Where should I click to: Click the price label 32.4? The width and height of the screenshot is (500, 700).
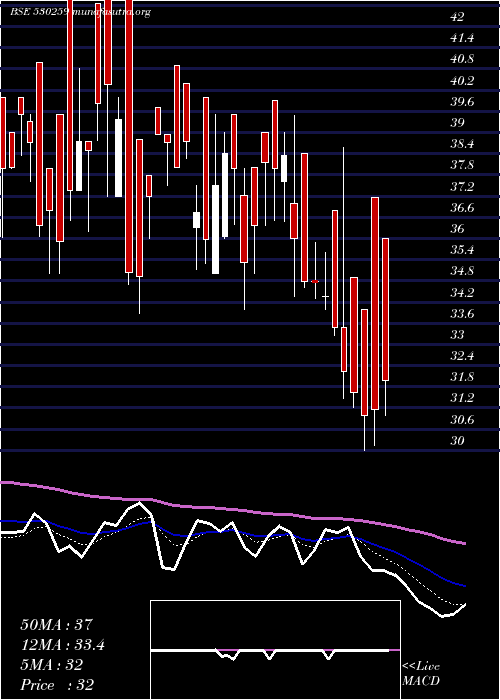coord(462,356)
